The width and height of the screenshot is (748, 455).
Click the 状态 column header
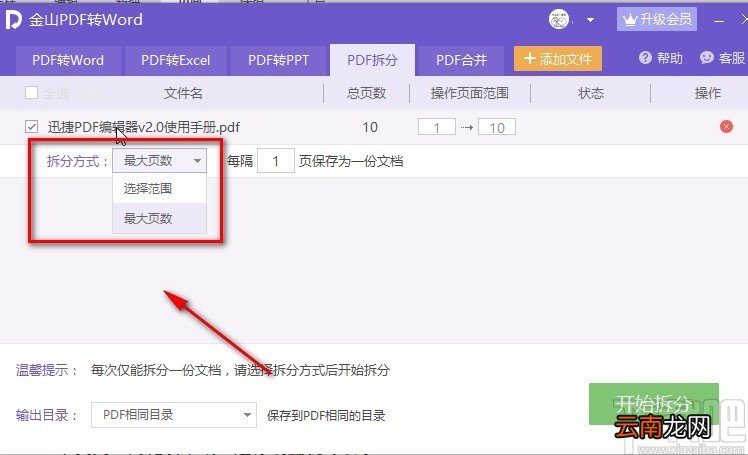point(591,93)
